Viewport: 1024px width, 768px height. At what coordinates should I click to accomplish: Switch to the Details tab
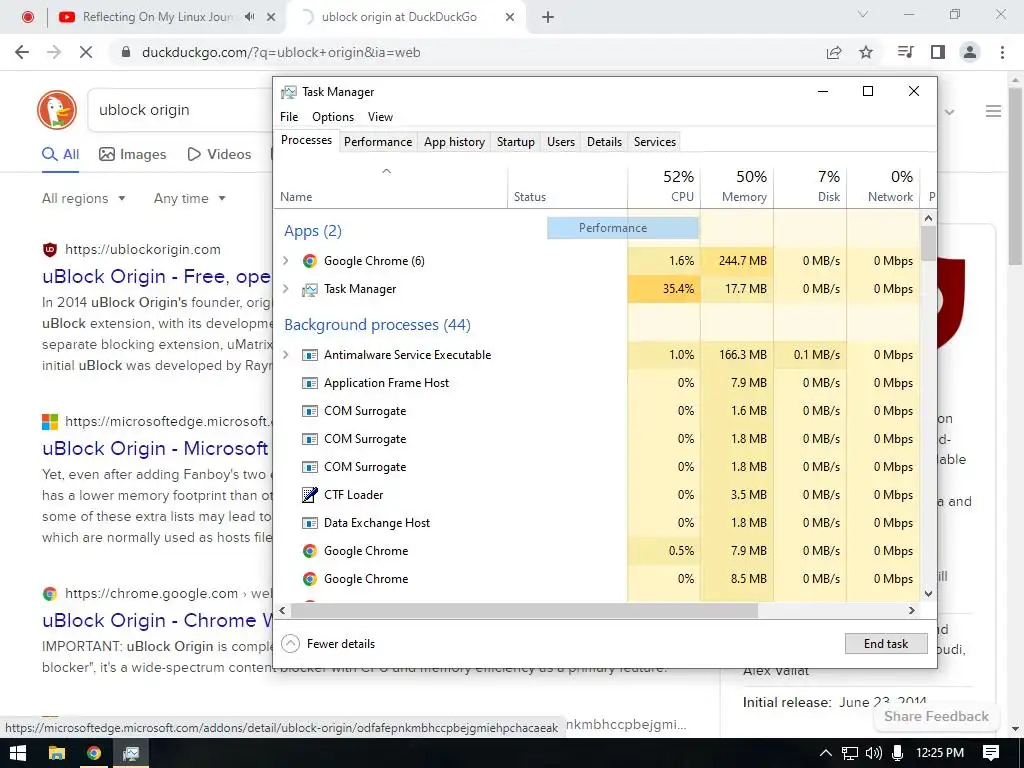tap(604, 142)
